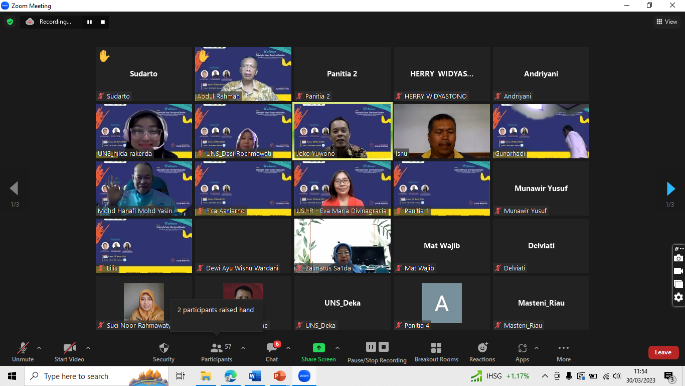Image resolution: width=685 pixels, height=386 pixels.
Task: Expand share options arrow beside Share Screen
Action: [337, 348]
